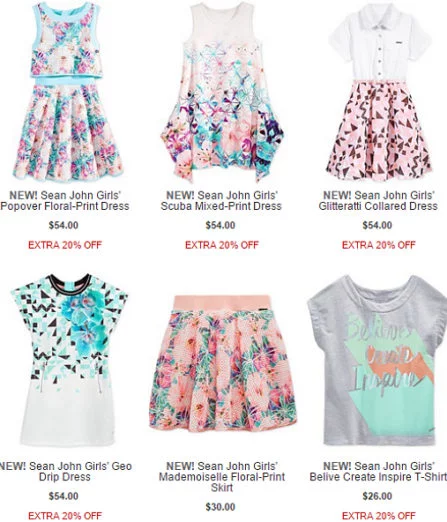Open the Scuba Mixed-Print Dress image

pos(222,92)
